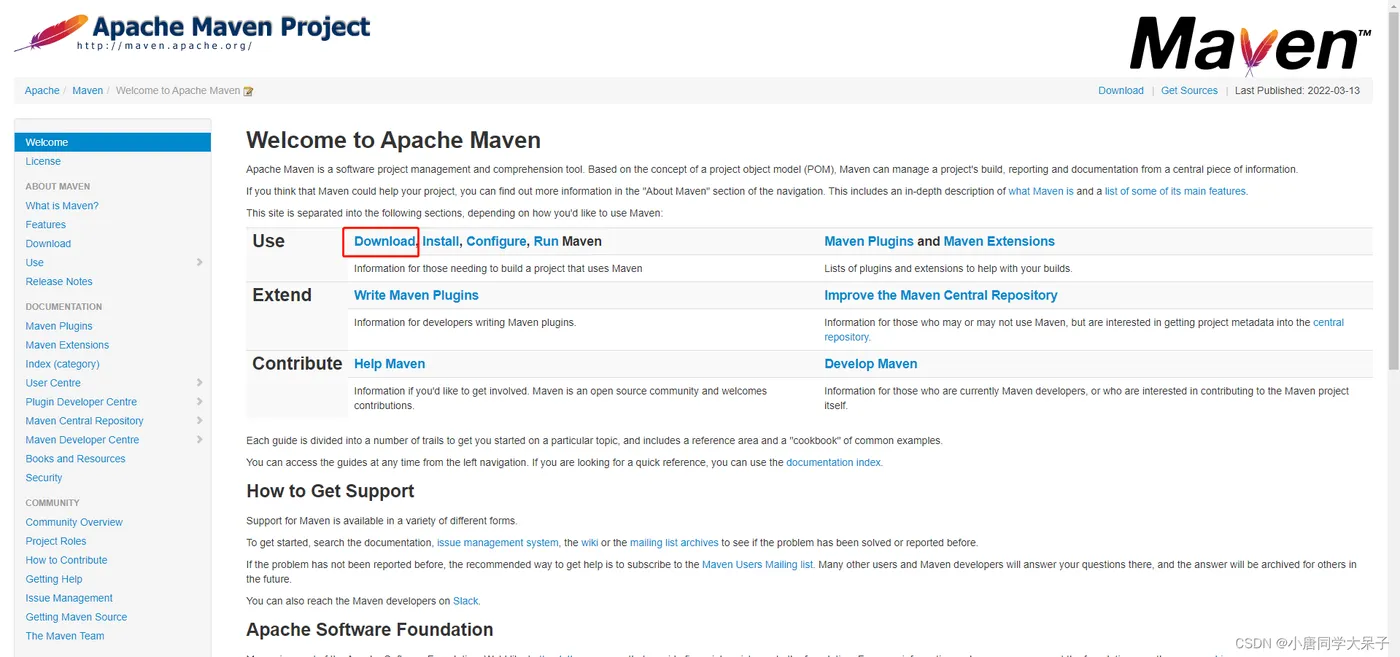Click Last Published: 2022-03-13 text

click(x=1297, y=91)
